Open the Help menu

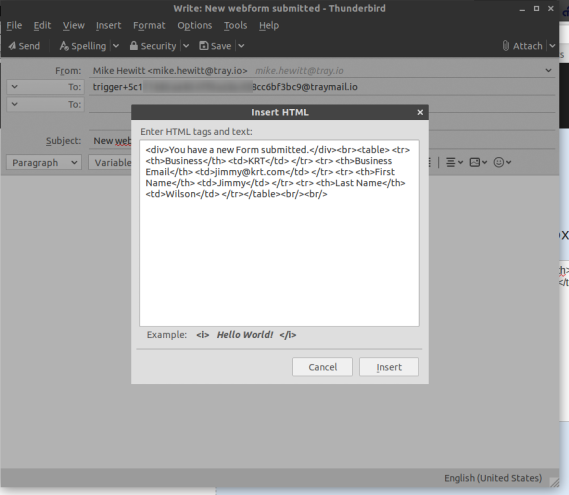click(269, 25)
